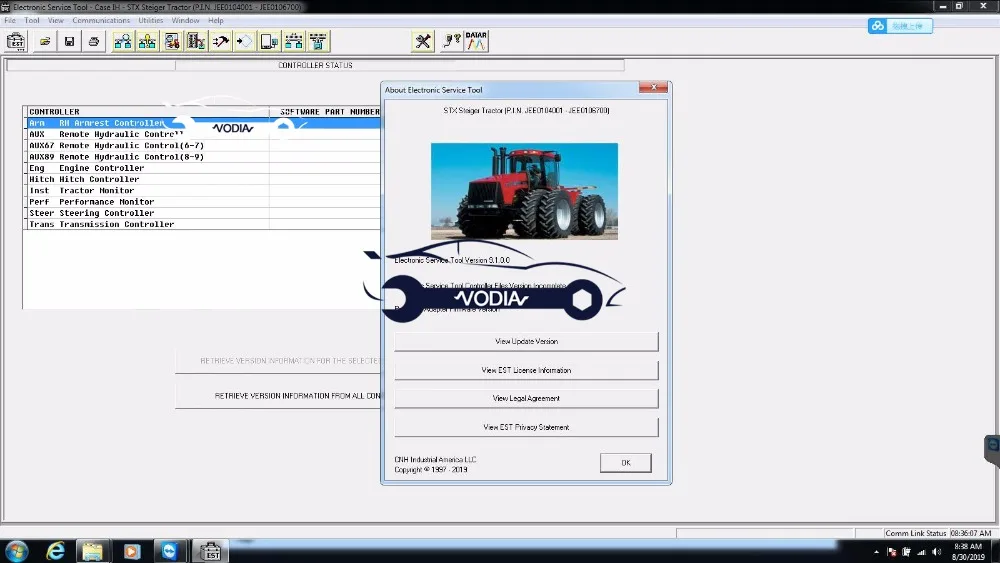The width and height of the screenshot is (1000, 563).
Task: Select the Perf Performance Monitor row
Action: click(x=203, y=201)
